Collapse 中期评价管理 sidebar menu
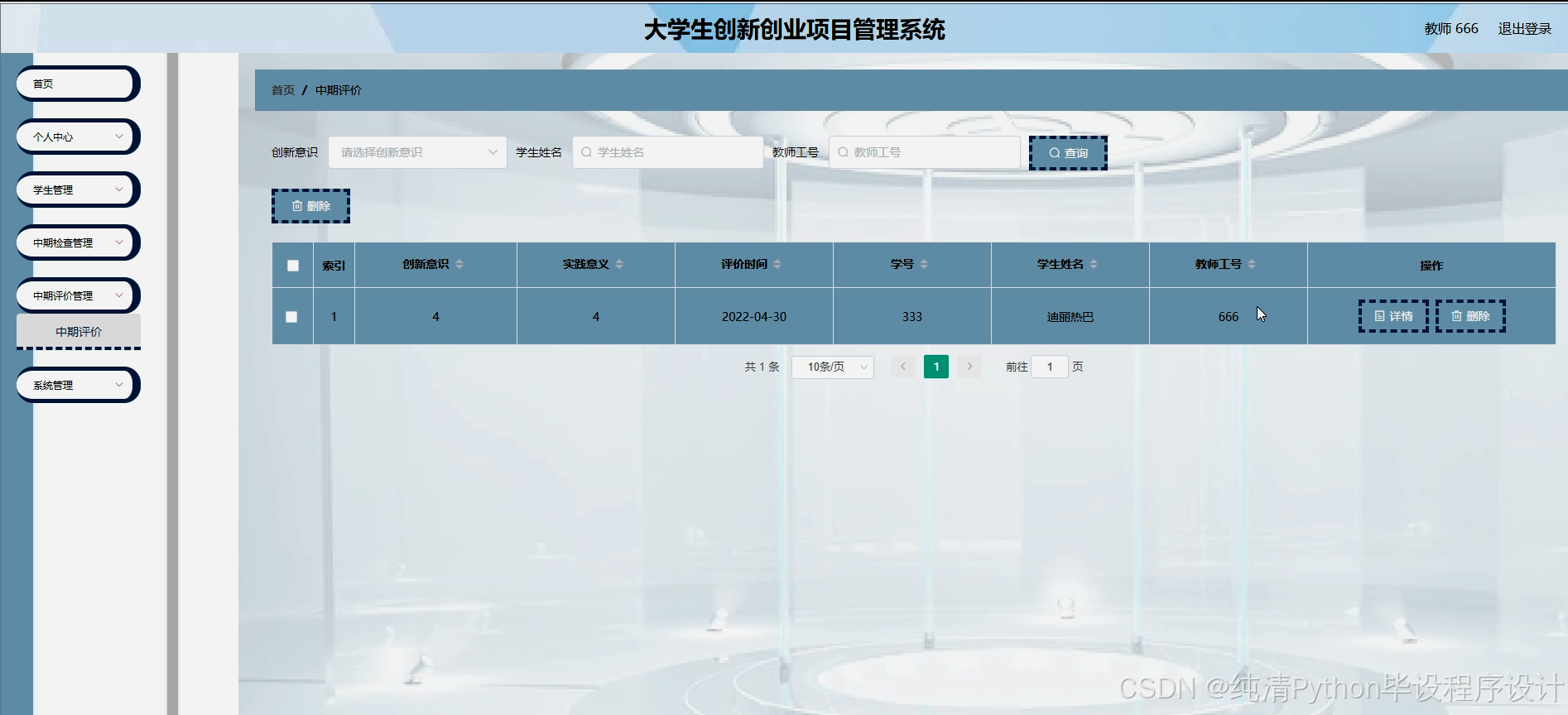Viewport: 1568px width, 715px height. click(78, 295)
